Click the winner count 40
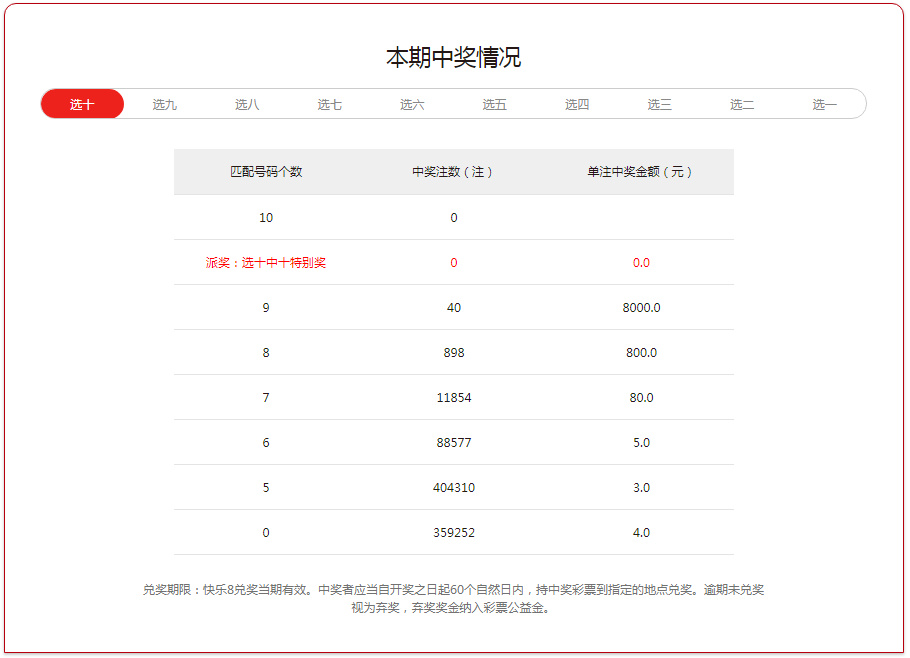This screenshot has height=658, width=910. click(454, 308)
